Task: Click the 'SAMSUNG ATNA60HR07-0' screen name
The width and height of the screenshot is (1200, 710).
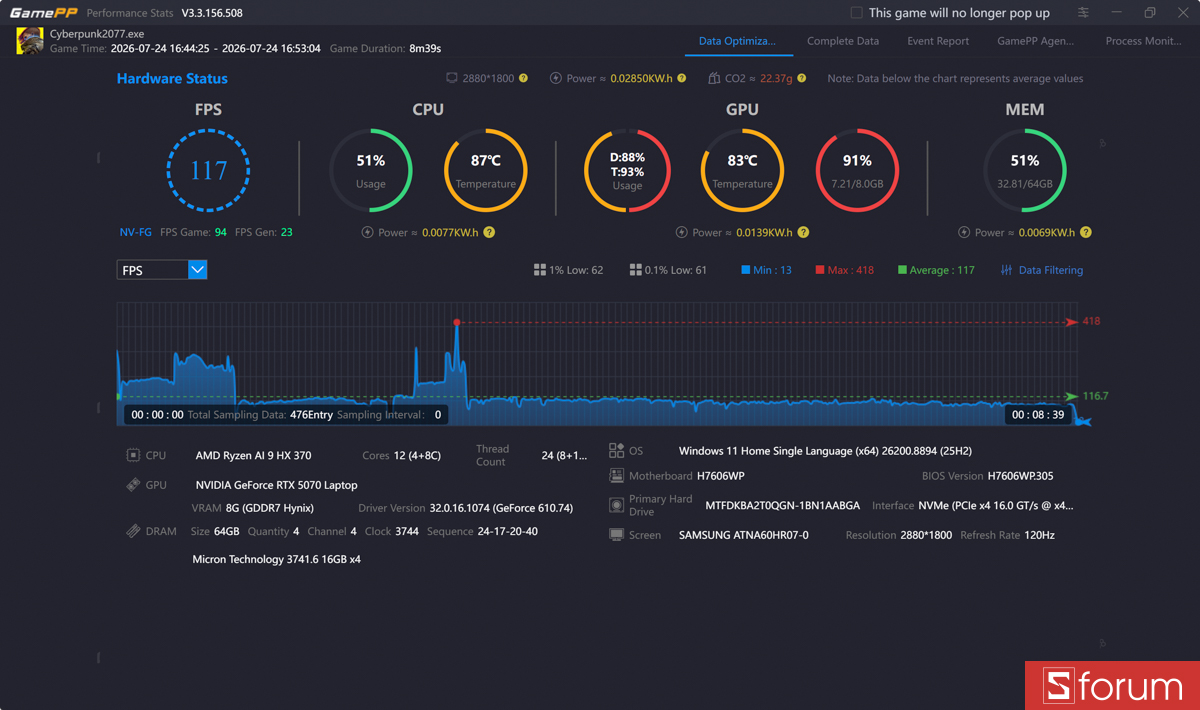Action: (x=743, y=535)
